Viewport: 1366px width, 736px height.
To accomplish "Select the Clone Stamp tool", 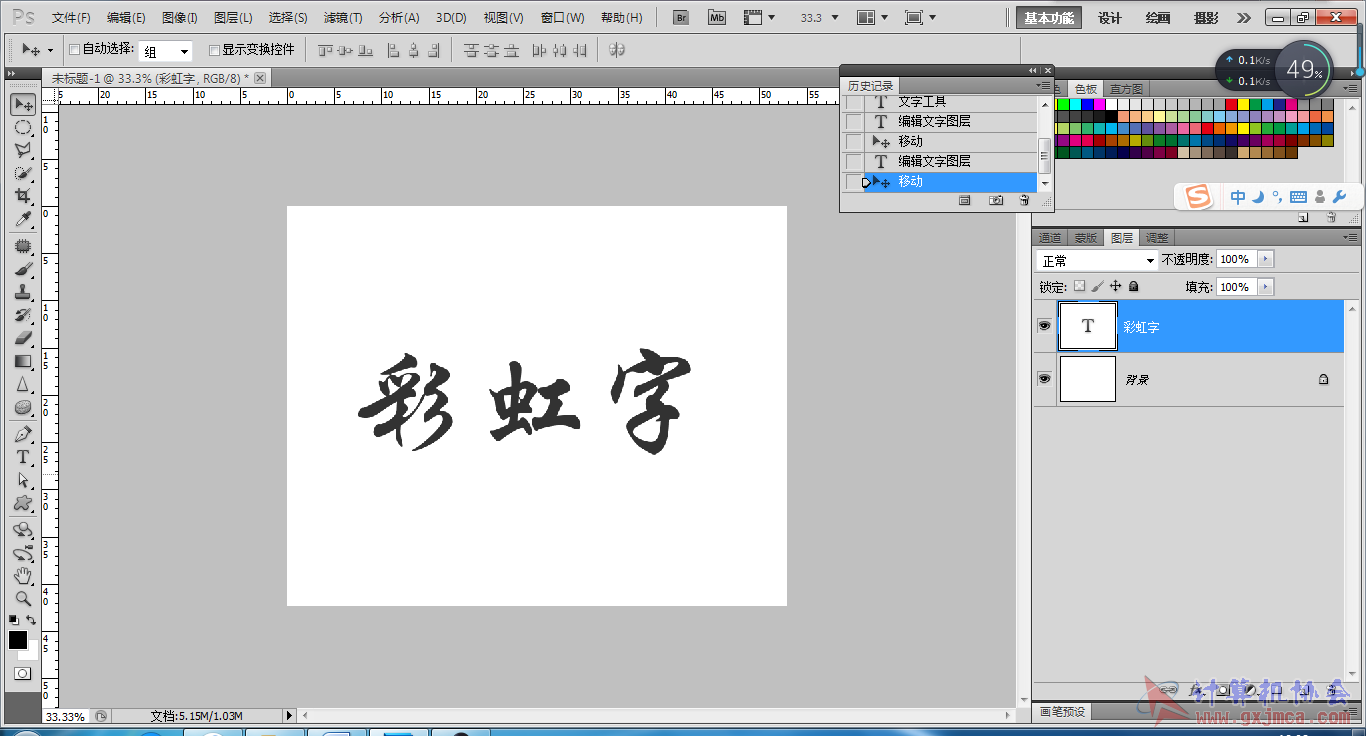I will [x=23, y=292].
